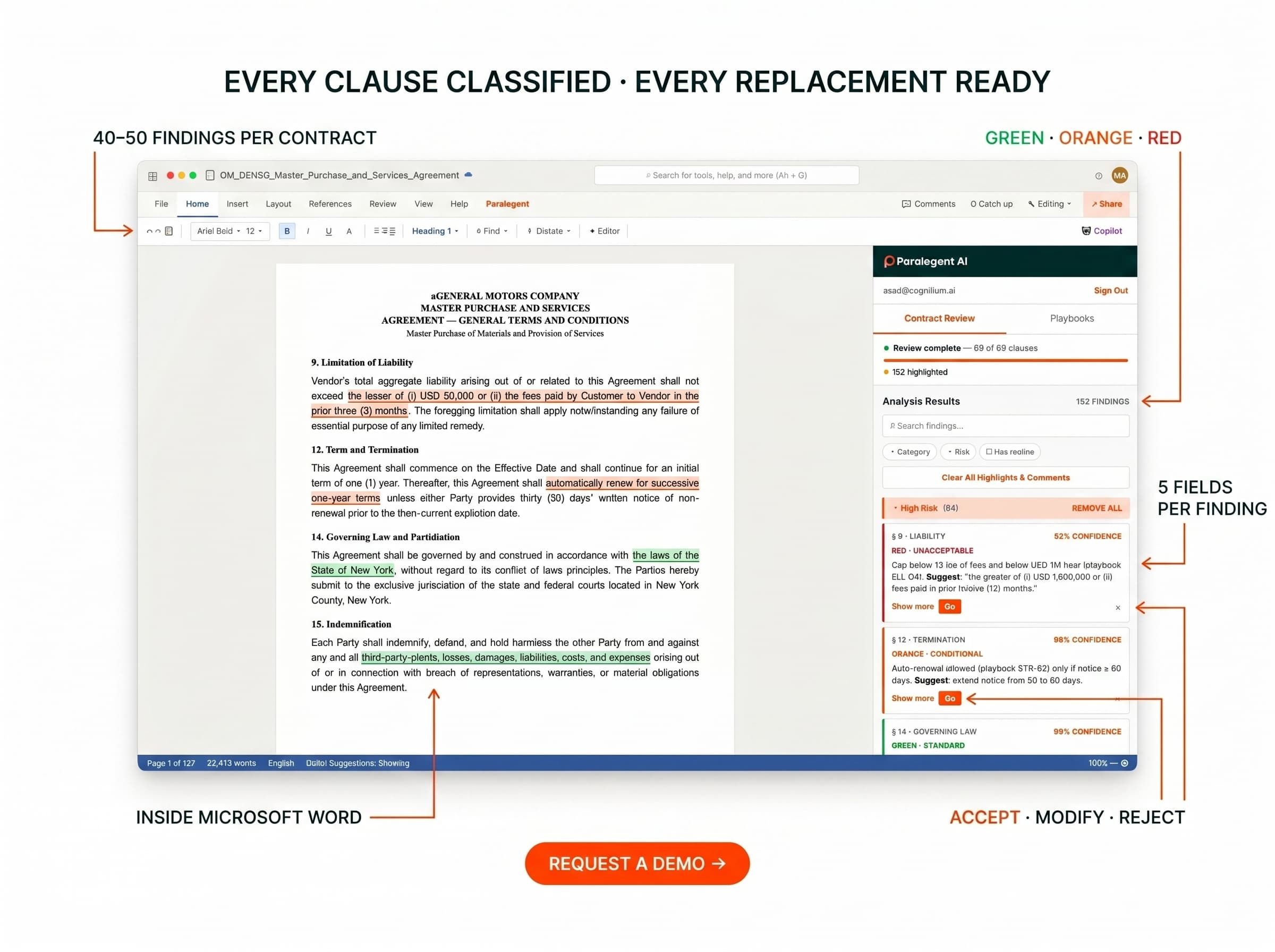Switch to the References ribbon tab
Viewport: 1275px width, 952px height.
[330, 204]
